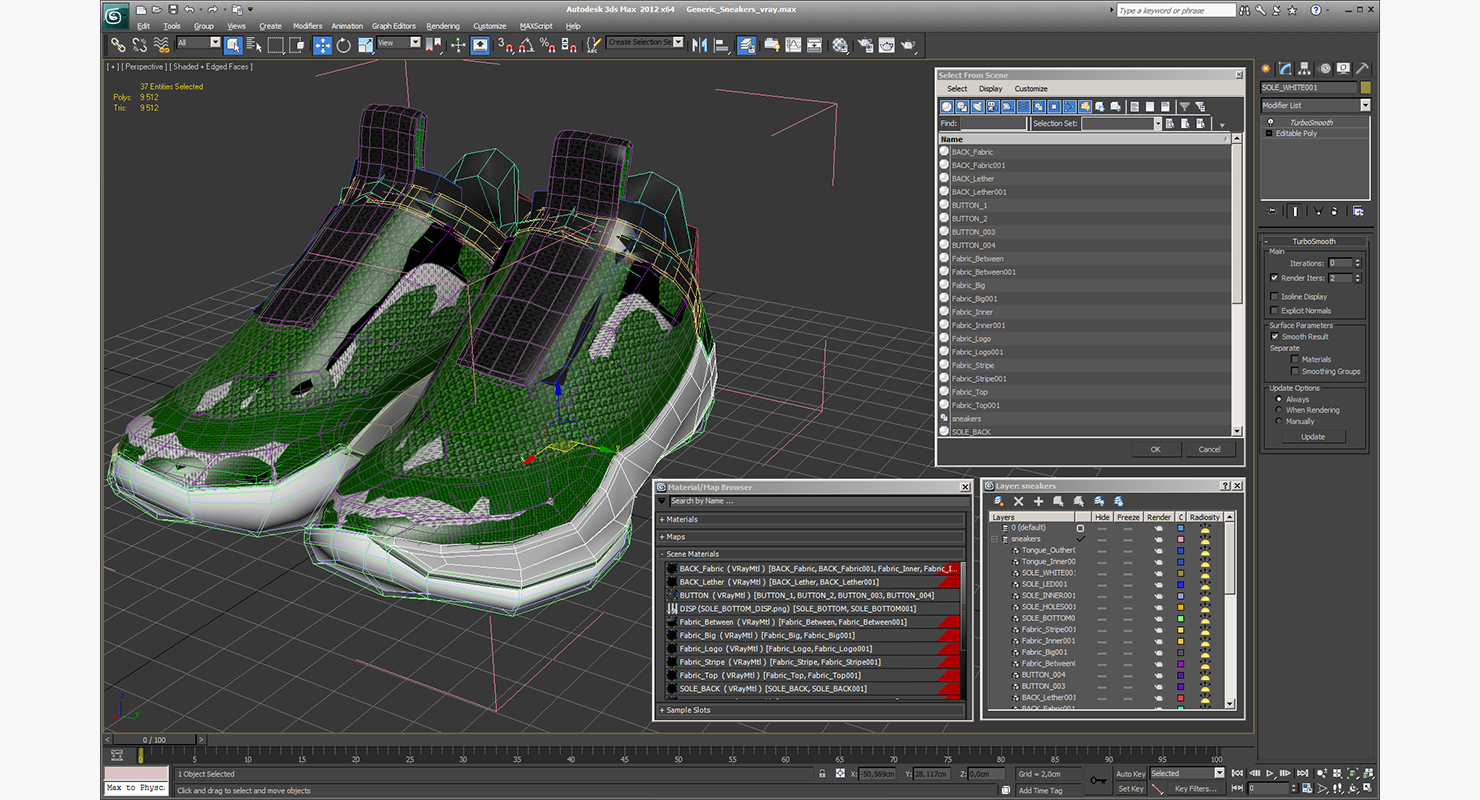Open the Material Editor icon
Screen dimensions: 1480x800
839,45
